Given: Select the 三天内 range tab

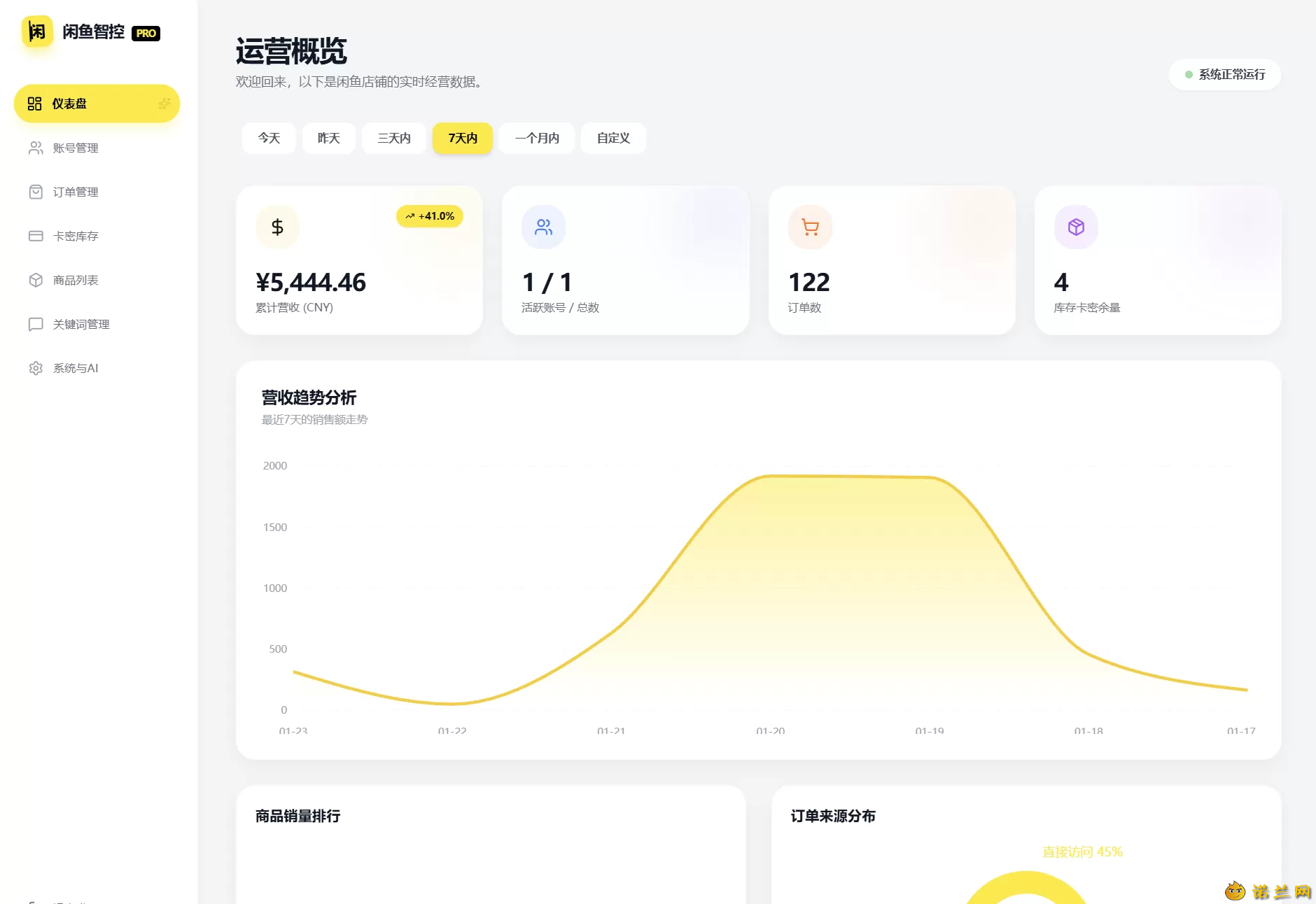Looking at the screenshot, I should [x=393, y=138].
